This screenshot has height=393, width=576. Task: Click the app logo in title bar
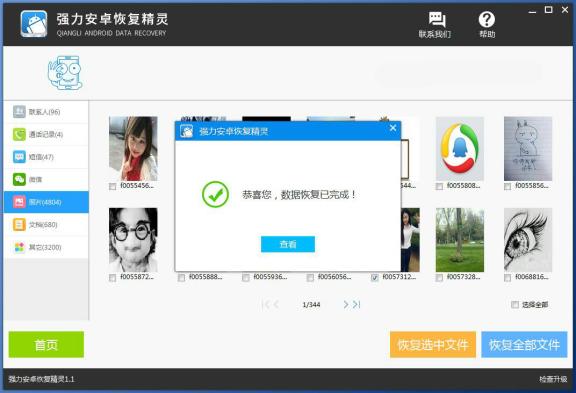[x=34, y=24]
